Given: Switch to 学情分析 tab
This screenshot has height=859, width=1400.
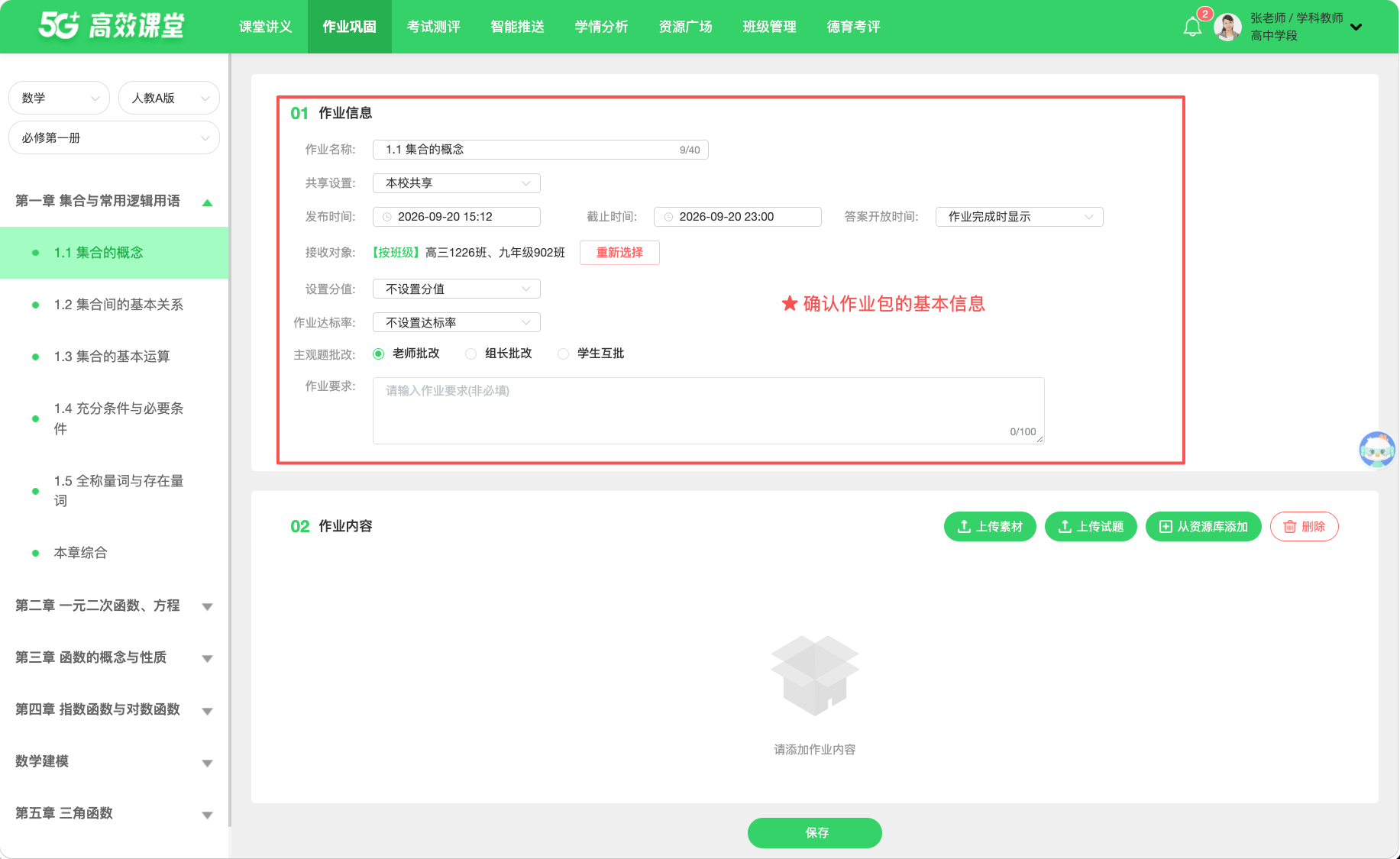Looking at the screenshot, I should coord(601,27).
